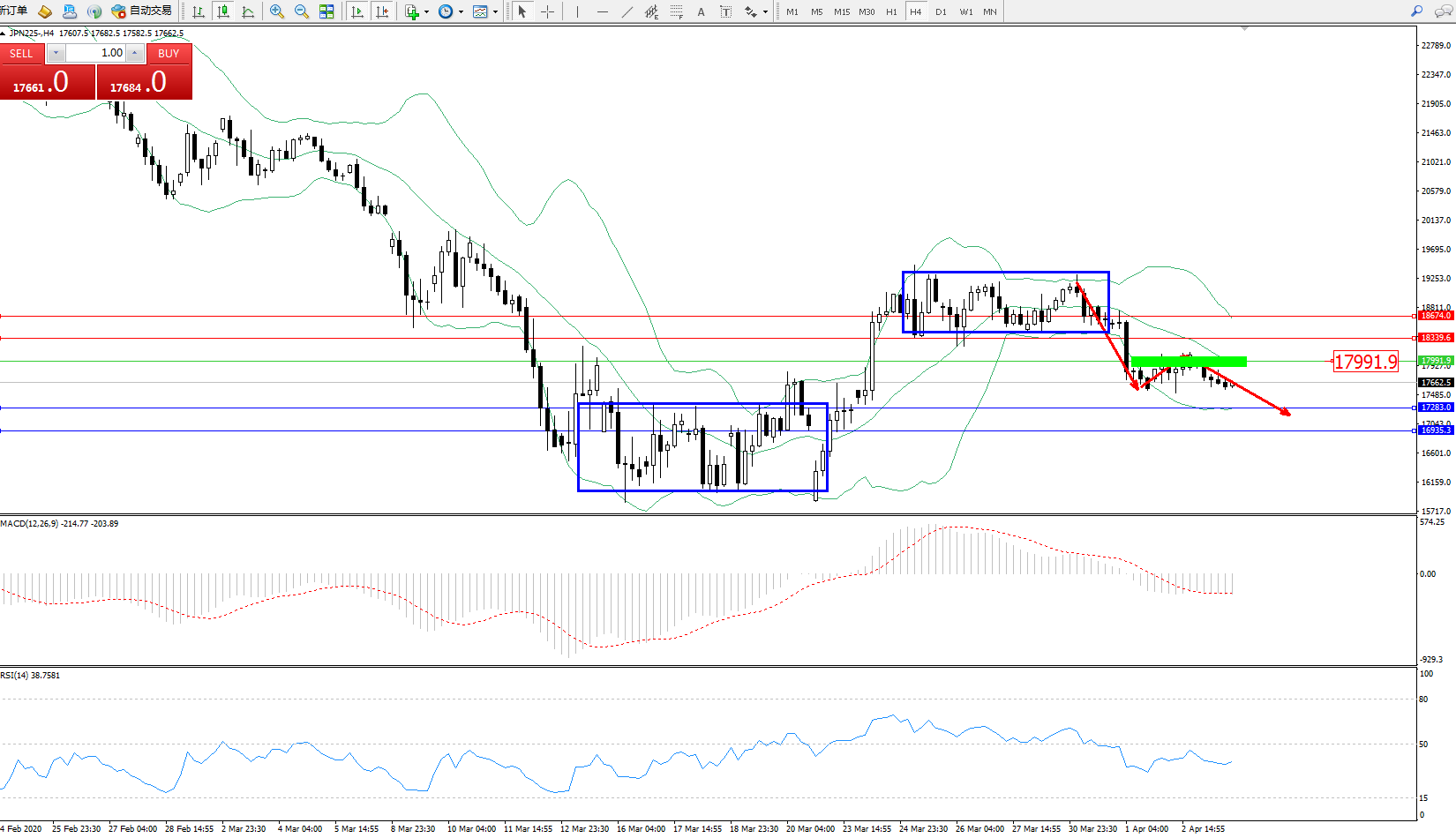This screenshot has height=838, width=1456.
Task: Pick the Fibonacci Retracement tool
Action: [676, 11]
